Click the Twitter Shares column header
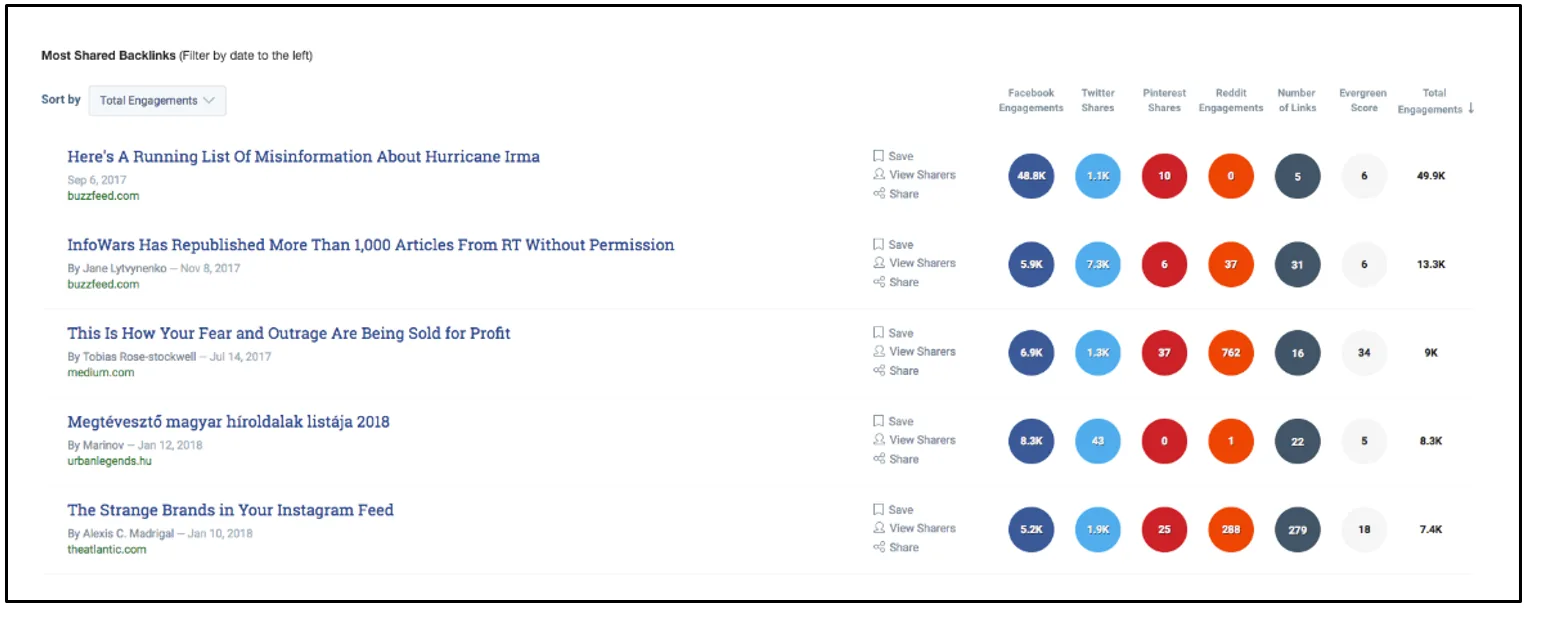Viewport: 1561px width, 639px height. tap(1097, 100)
